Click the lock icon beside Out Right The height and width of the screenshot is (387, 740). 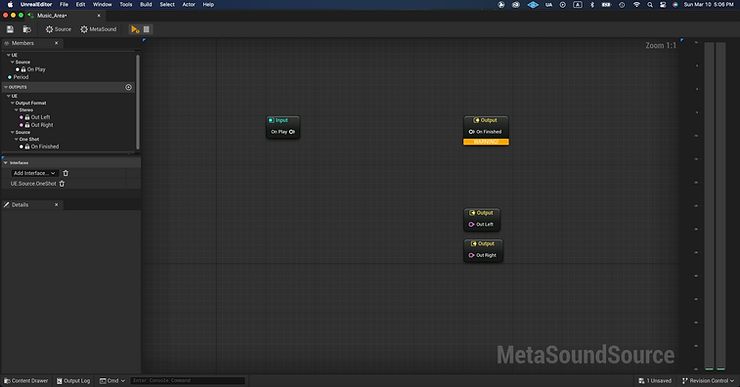click(x=27, y=125)
